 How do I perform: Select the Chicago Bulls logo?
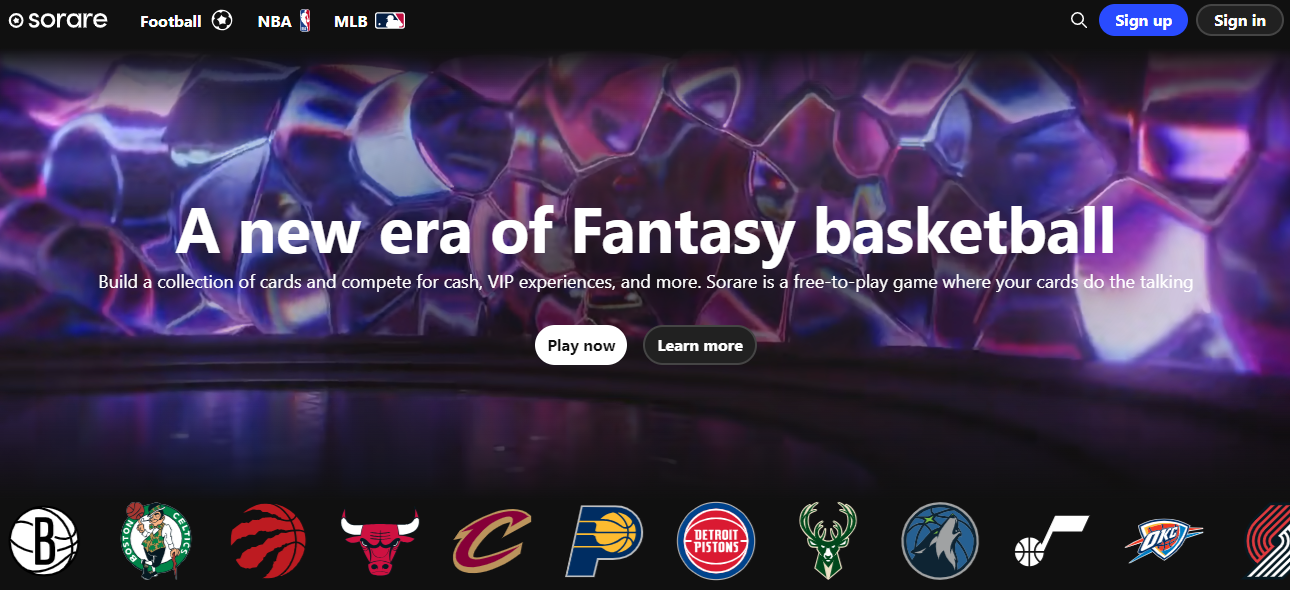point(380,541)
